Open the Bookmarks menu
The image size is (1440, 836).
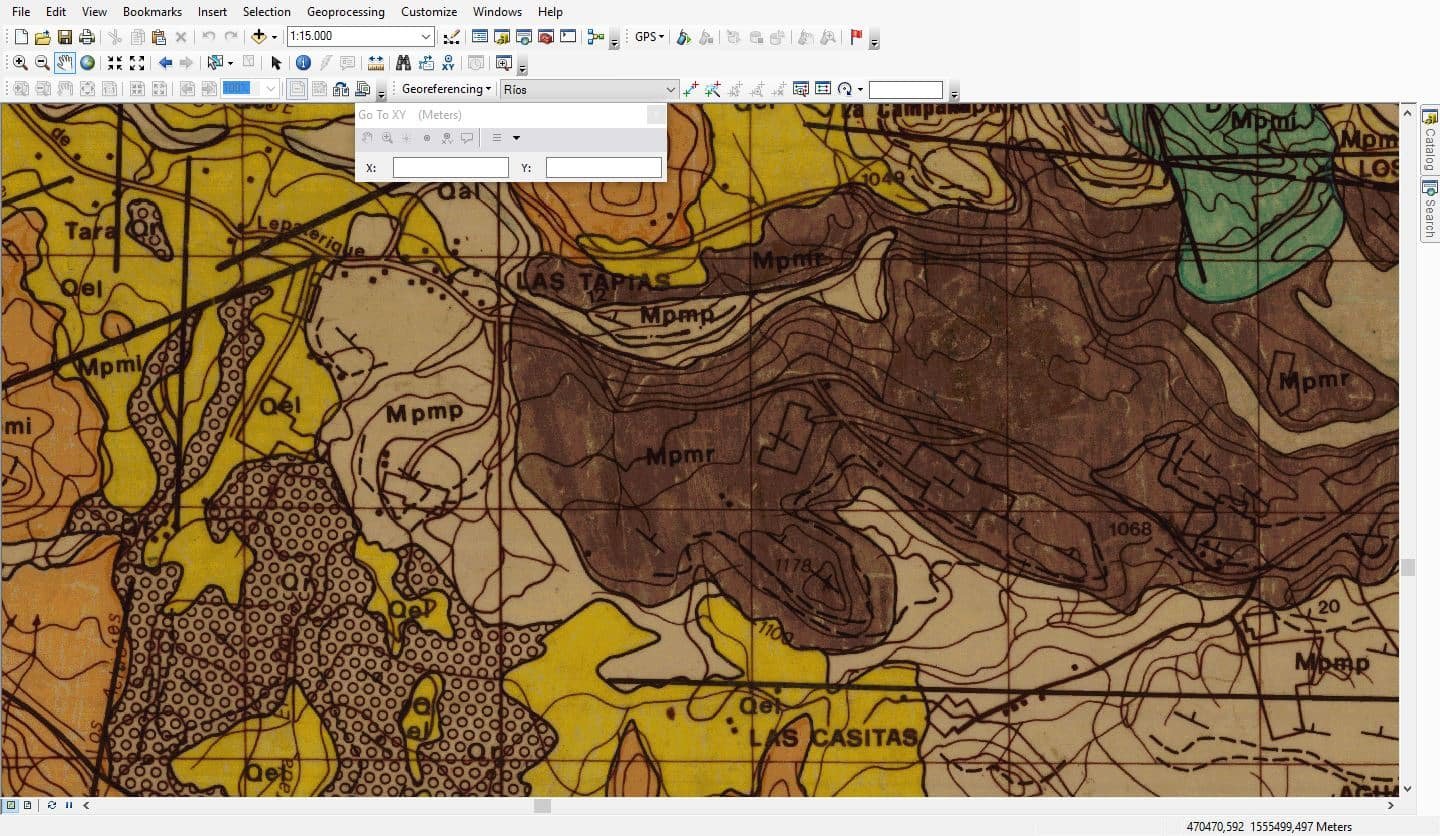coord(152,12)
